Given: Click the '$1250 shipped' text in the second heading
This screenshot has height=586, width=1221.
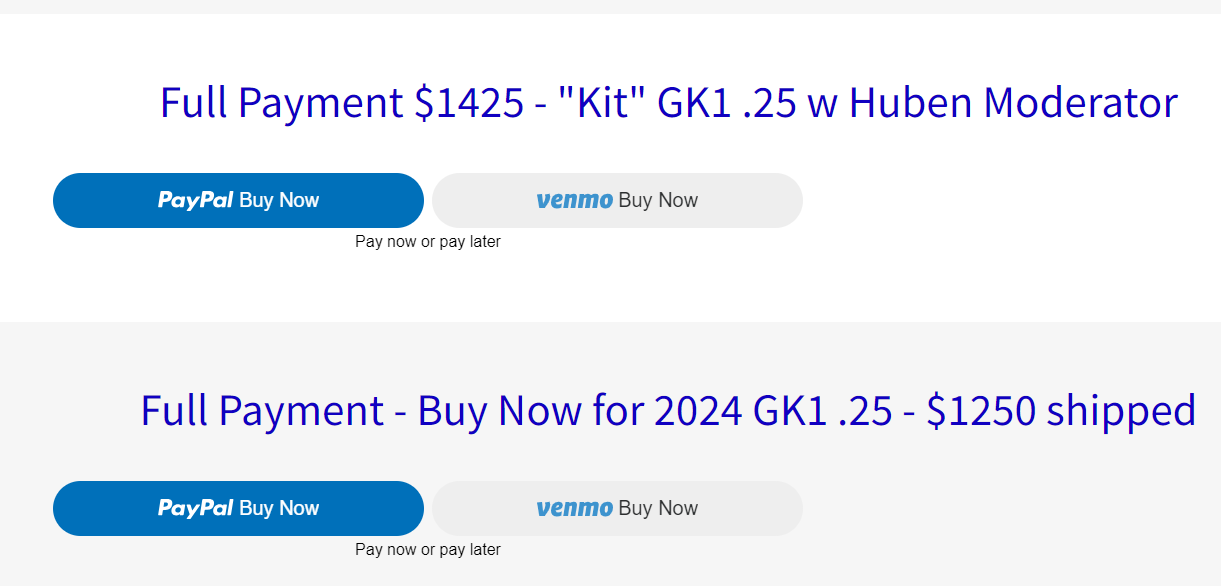Looking at the screenshot, I should point(1061,410).
